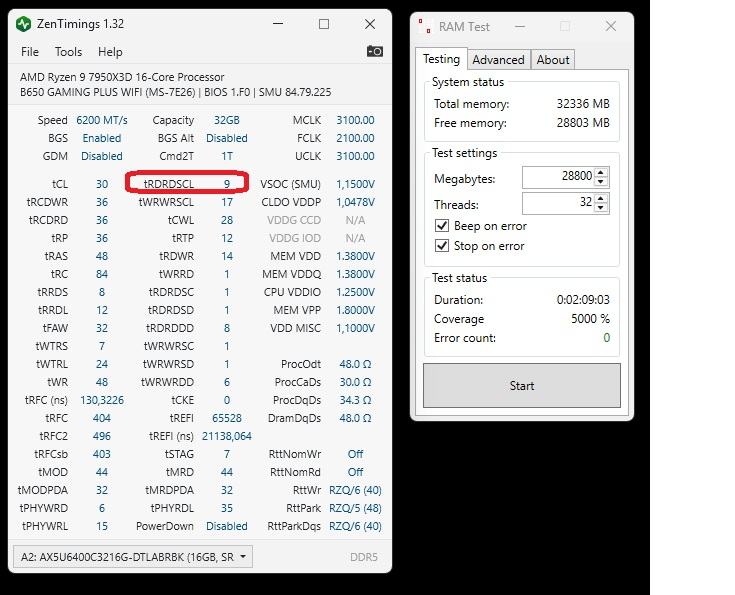The height and width of the screenshot is (595, 735).
Task: Click the RAM Test app icon
Action: click(425, 26)
